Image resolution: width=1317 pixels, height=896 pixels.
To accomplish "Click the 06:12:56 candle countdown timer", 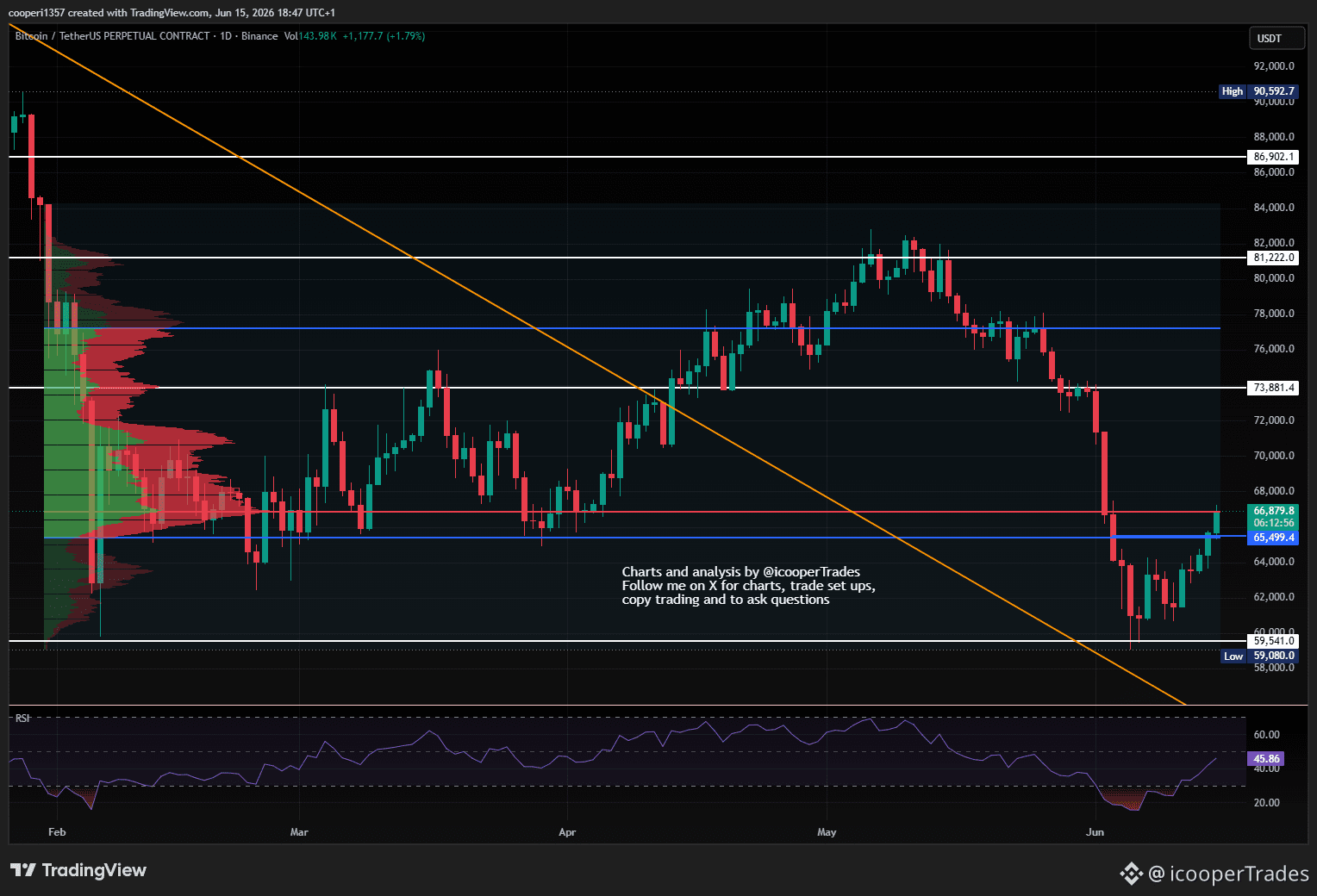I will 1273,523.
